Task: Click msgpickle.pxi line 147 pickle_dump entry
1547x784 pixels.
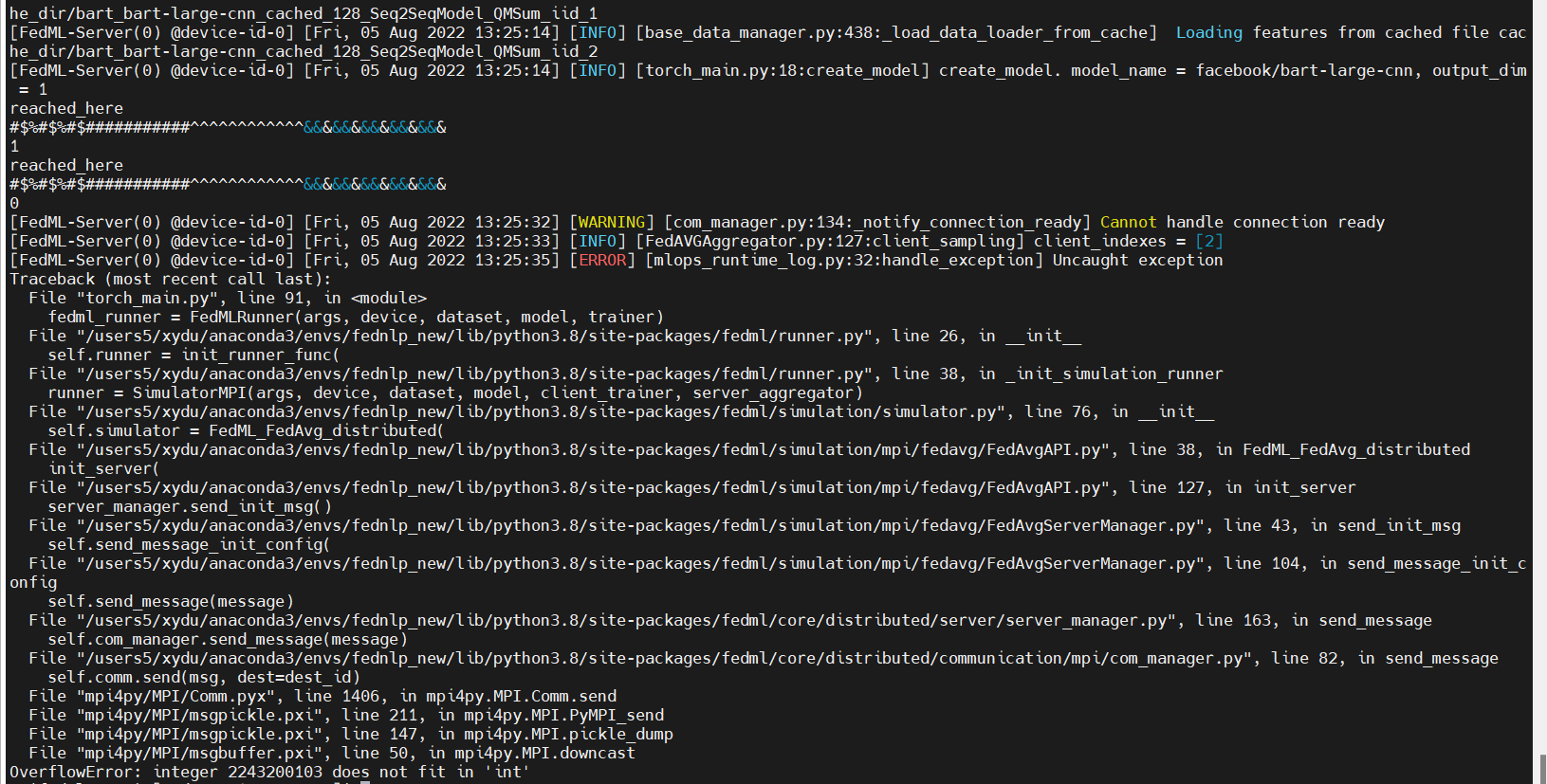Action: tap(351, 734)
